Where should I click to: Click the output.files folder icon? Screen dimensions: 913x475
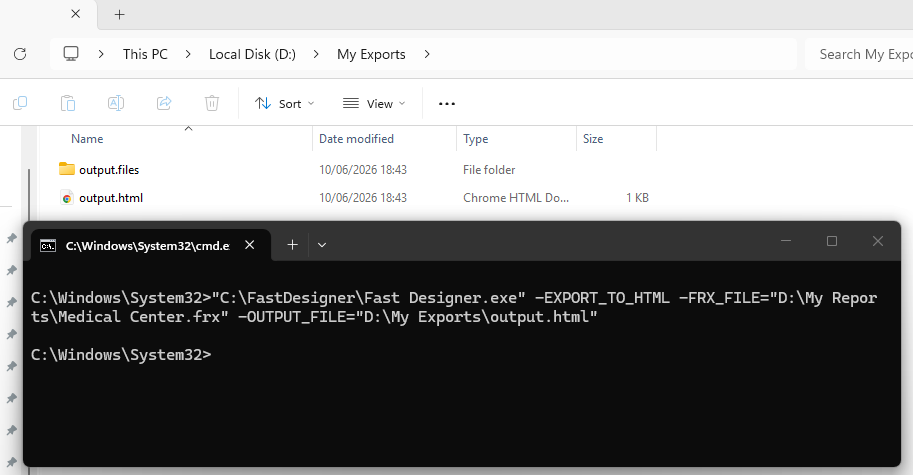pyautogui.click(x=67, y=169)
